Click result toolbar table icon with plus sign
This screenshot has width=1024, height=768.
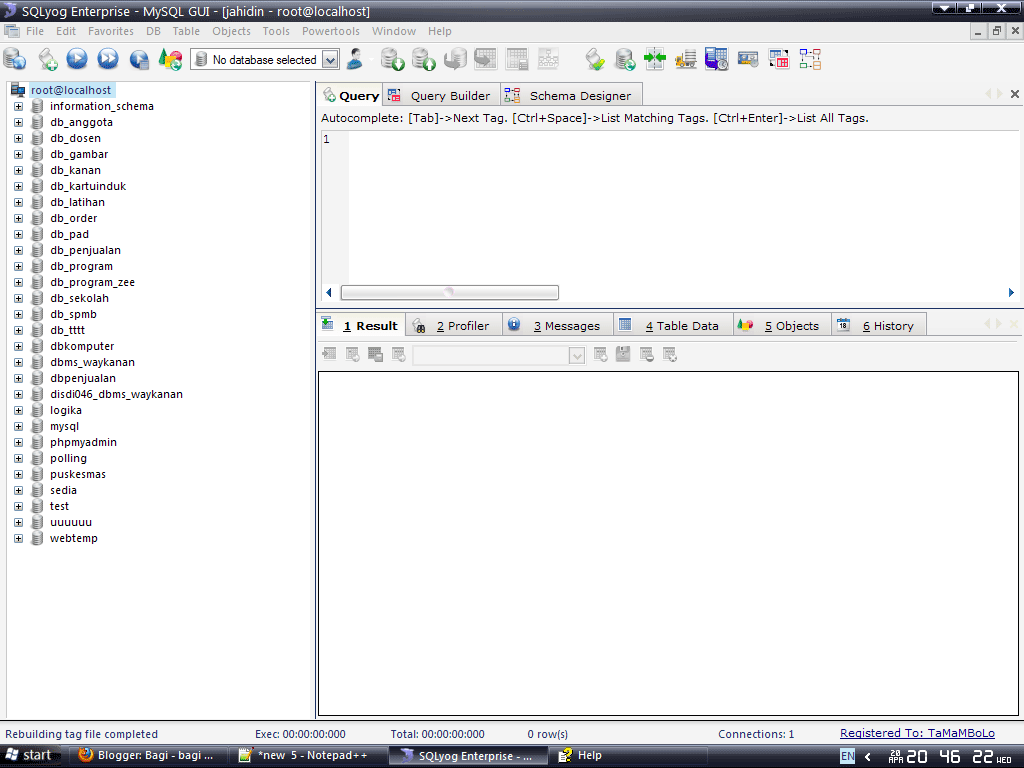tap(600, 354)
